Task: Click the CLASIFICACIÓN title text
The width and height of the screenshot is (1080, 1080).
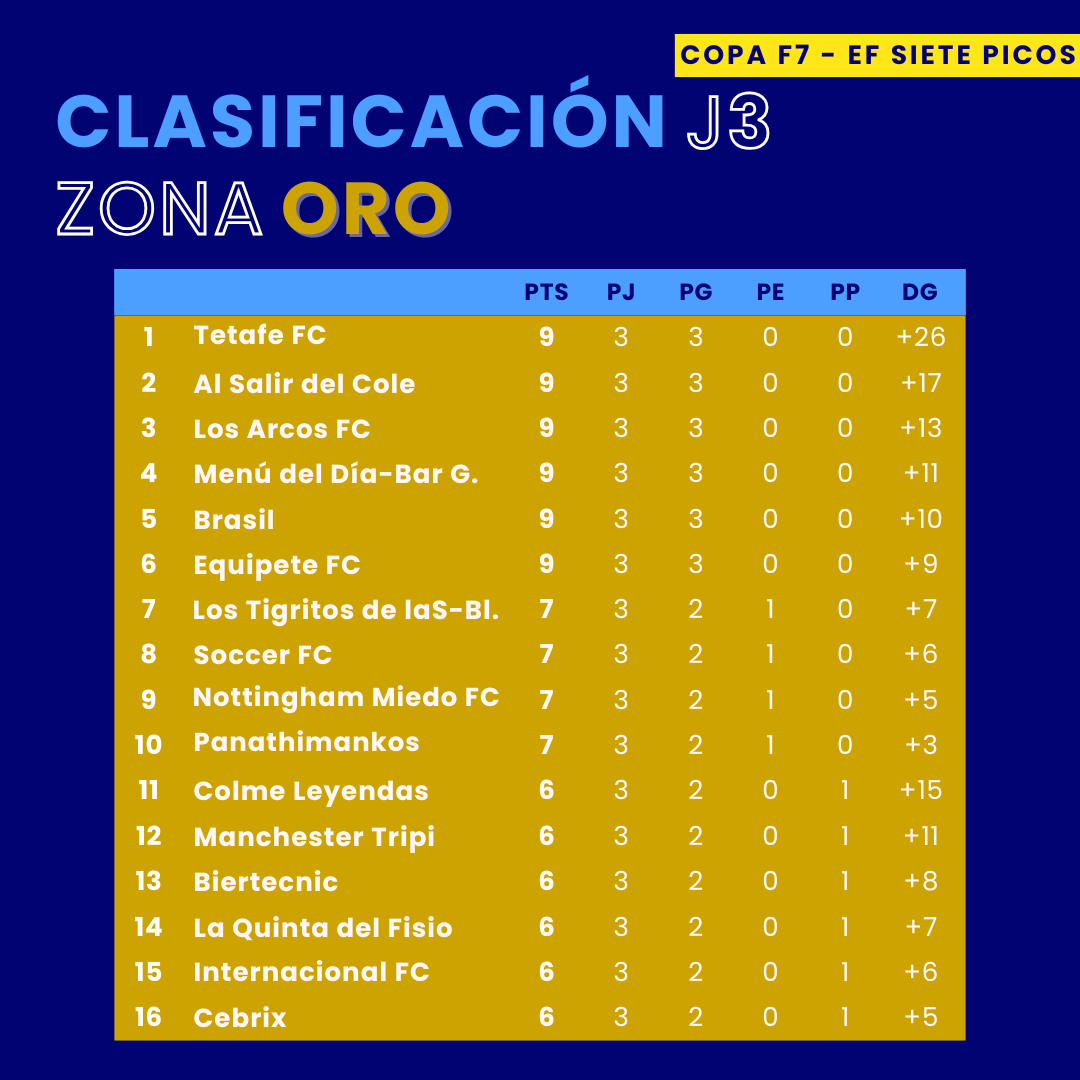Action: [x=361, y=123]
